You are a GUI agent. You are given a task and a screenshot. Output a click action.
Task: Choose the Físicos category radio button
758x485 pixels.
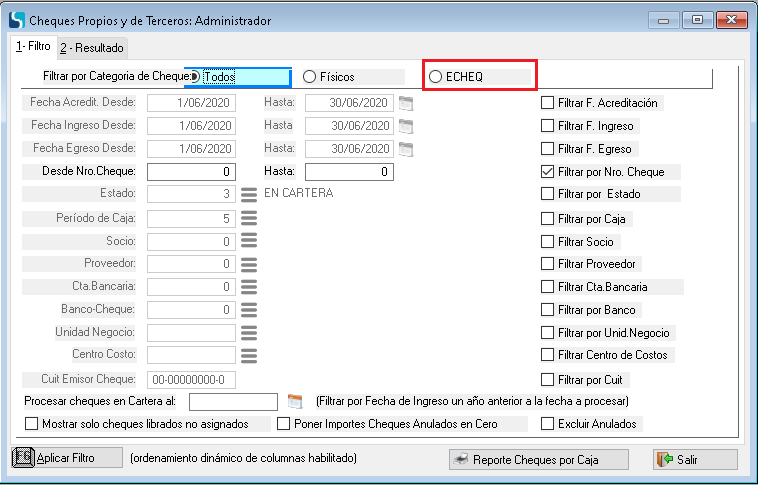point(309,76)
